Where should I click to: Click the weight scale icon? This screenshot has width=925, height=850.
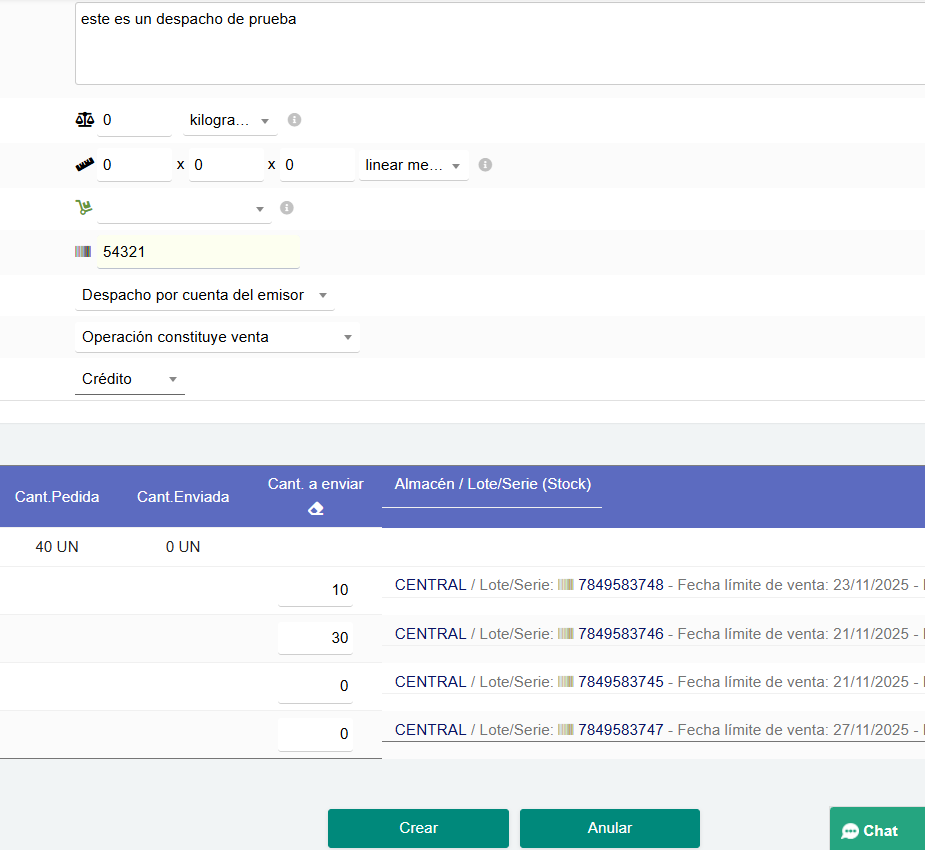[x=84, y=120]
